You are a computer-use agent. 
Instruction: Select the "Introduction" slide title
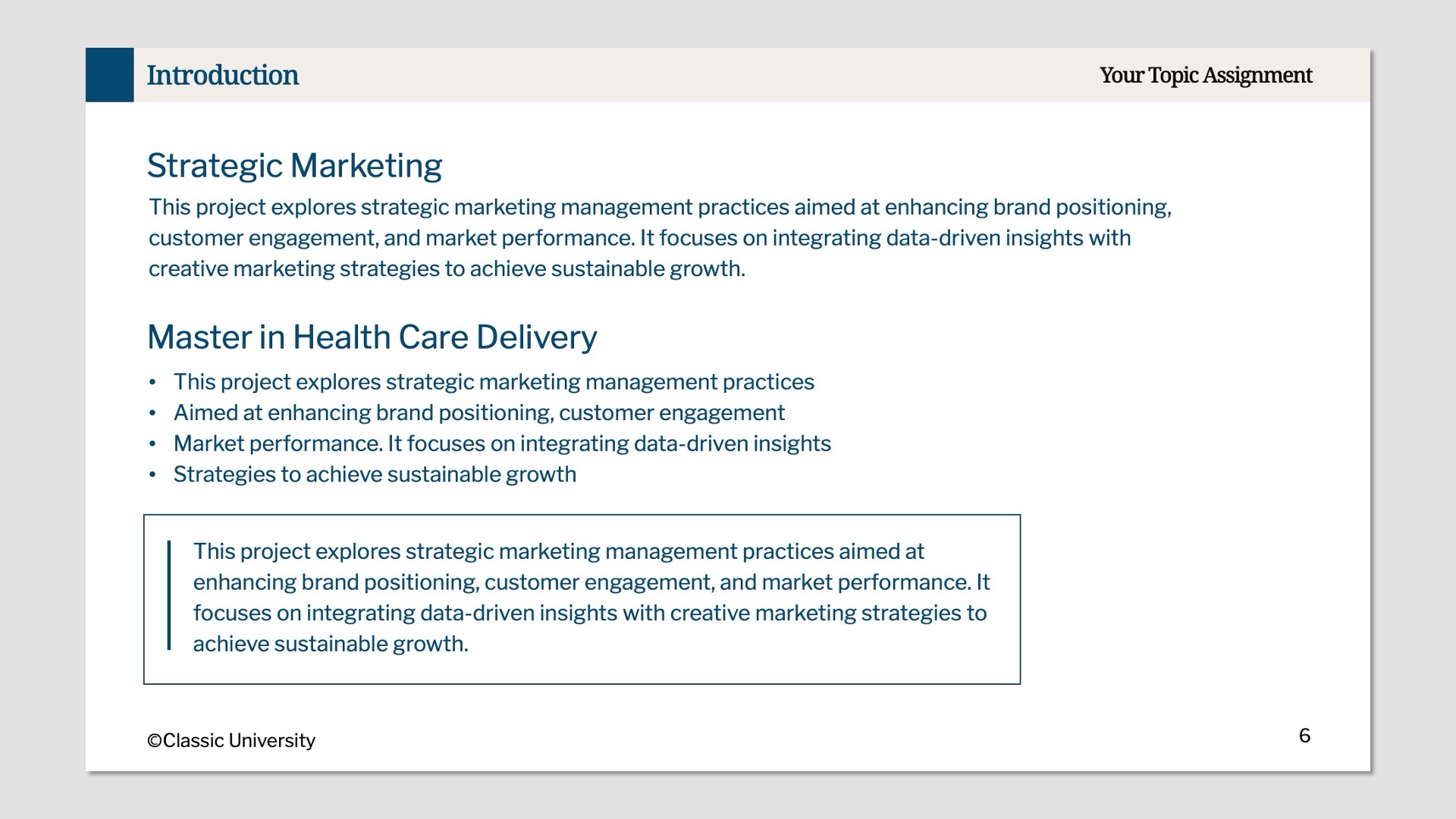(x=222, y=75)
